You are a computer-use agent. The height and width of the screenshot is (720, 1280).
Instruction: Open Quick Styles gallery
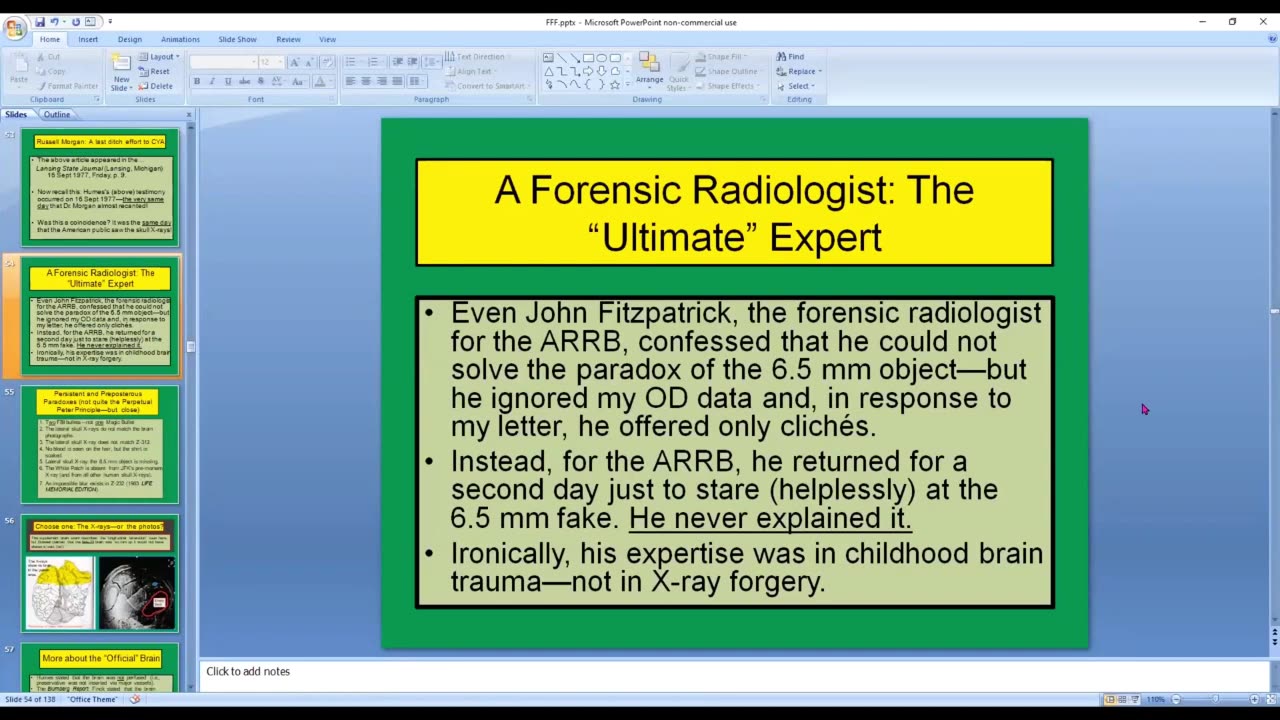click(x=678, y=70)
